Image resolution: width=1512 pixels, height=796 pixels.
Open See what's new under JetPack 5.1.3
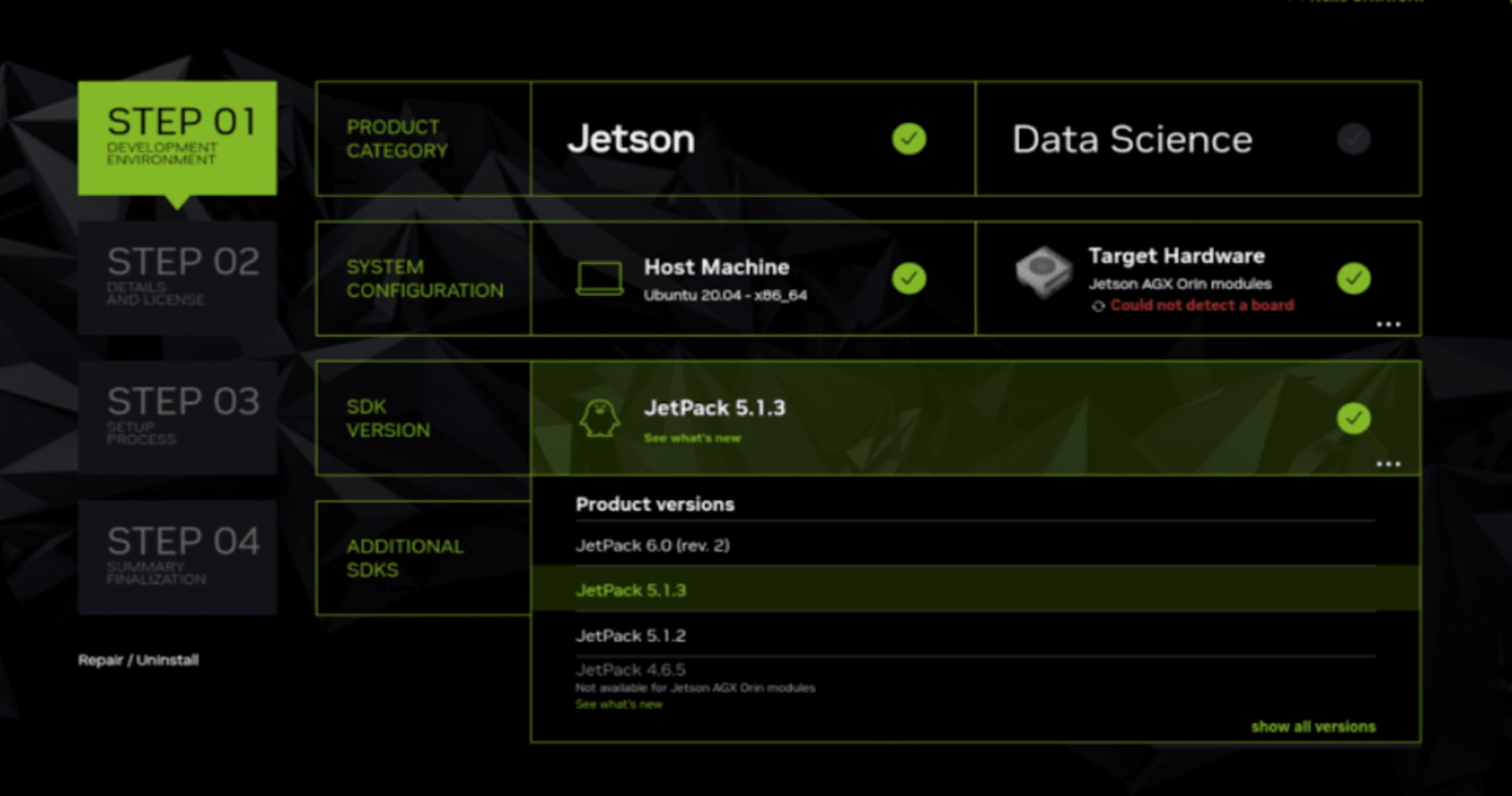[x=691, y=439]
